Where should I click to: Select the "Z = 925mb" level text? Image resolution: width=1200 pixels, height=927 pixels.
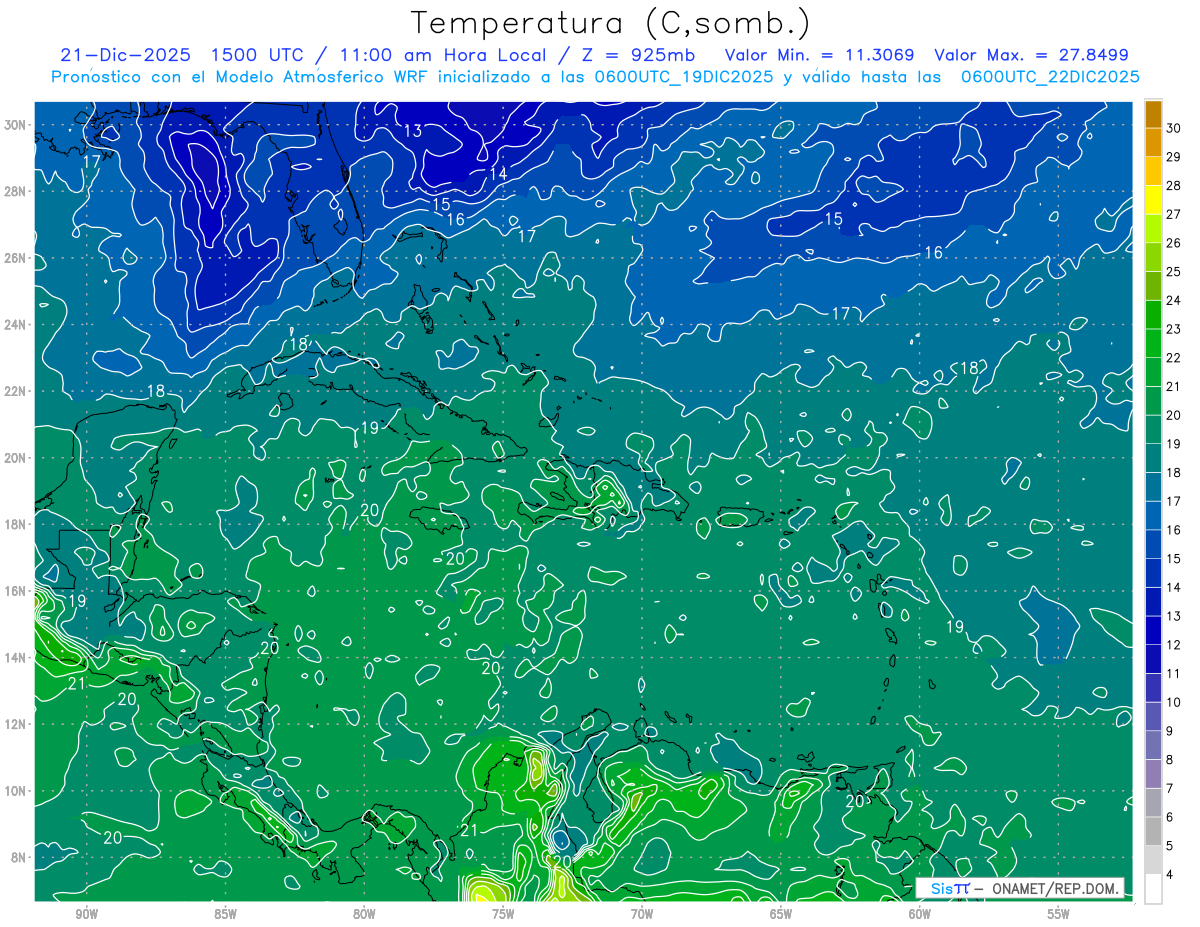634,55
